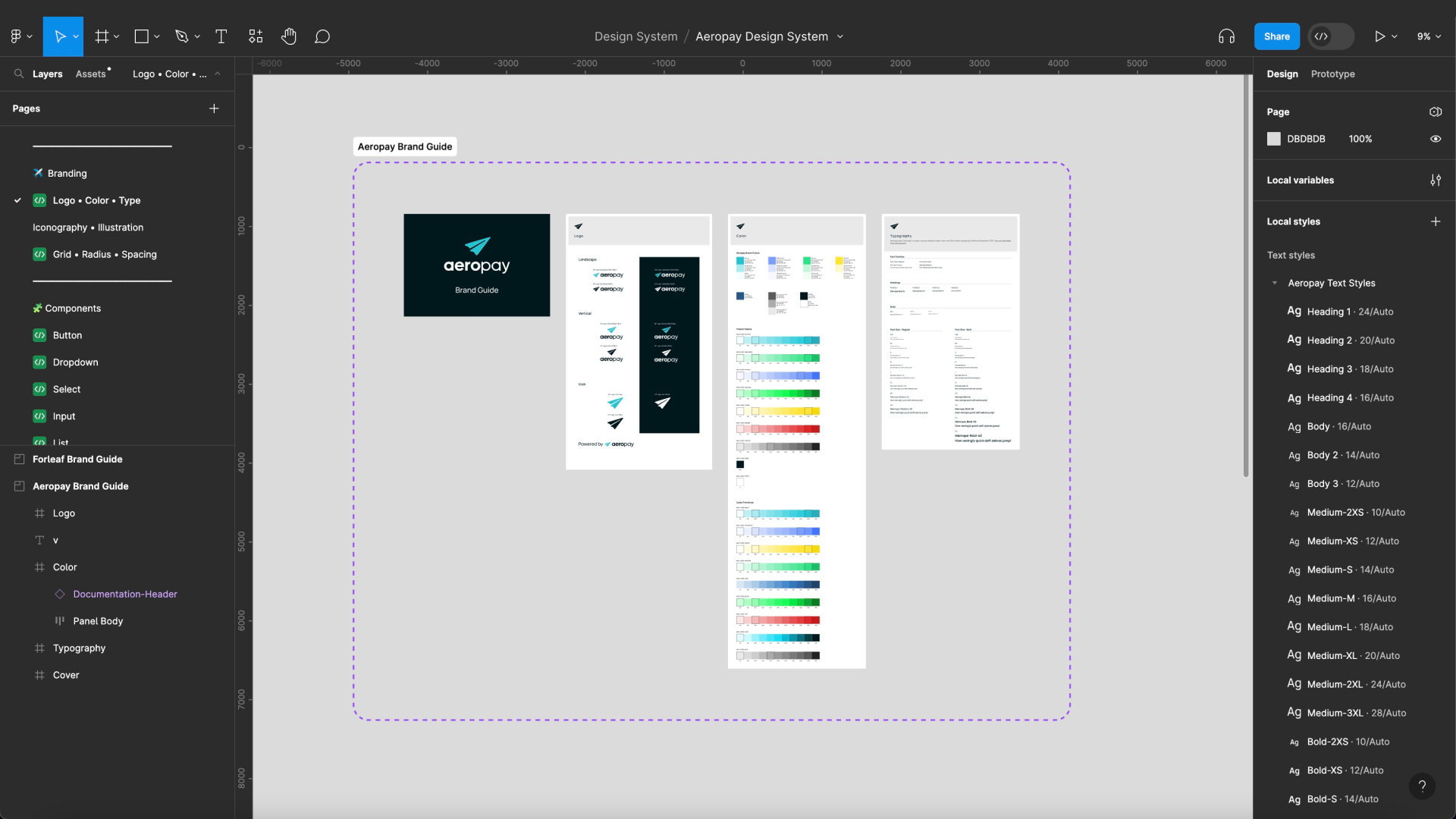Open the Actions resources icon
Screen dimensions: 1456x819
click(256, 36)
